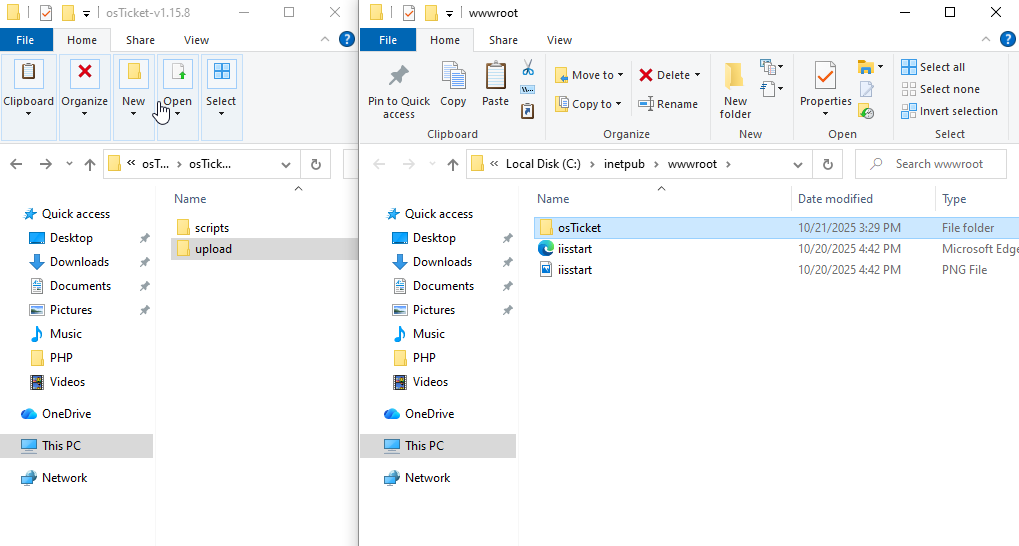Click the Properties checkmark icon
This screenshot has height=546, width=1019.
click(825, 77)
